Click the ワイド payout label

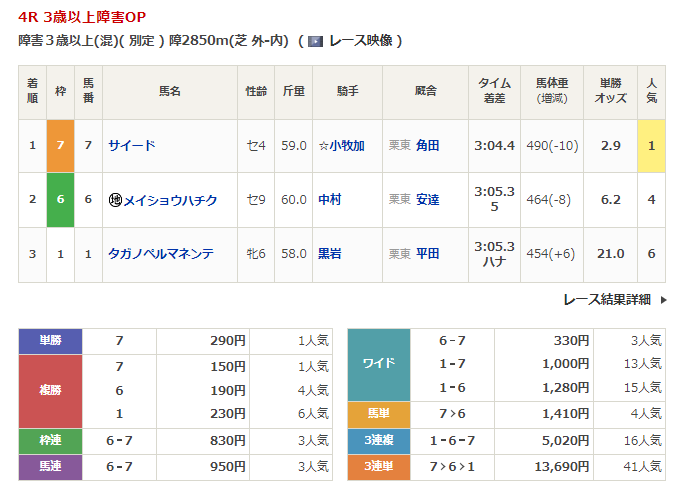[378, 363]
